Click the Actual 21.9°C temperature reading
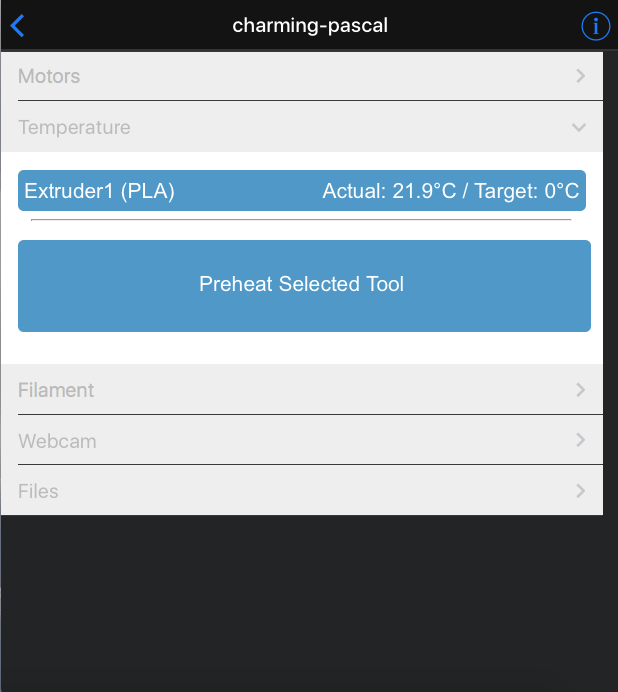This screenshot has width=618, height=692. tap(389, 191)
